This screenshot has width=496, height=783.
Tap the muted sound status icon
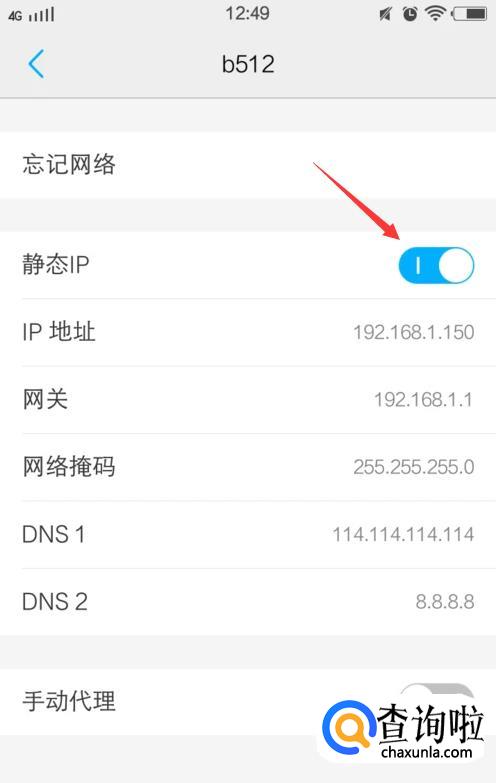[x=385, y=14]
